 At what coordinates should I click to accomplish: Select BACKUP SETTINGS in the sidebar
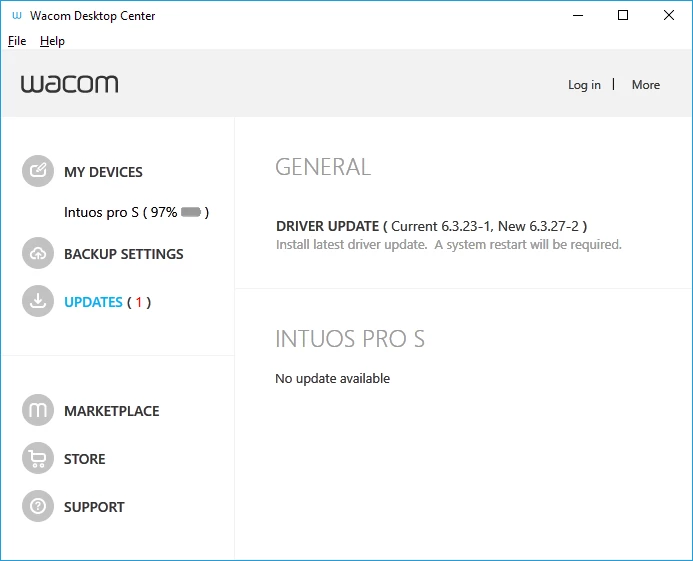(123, 254)
